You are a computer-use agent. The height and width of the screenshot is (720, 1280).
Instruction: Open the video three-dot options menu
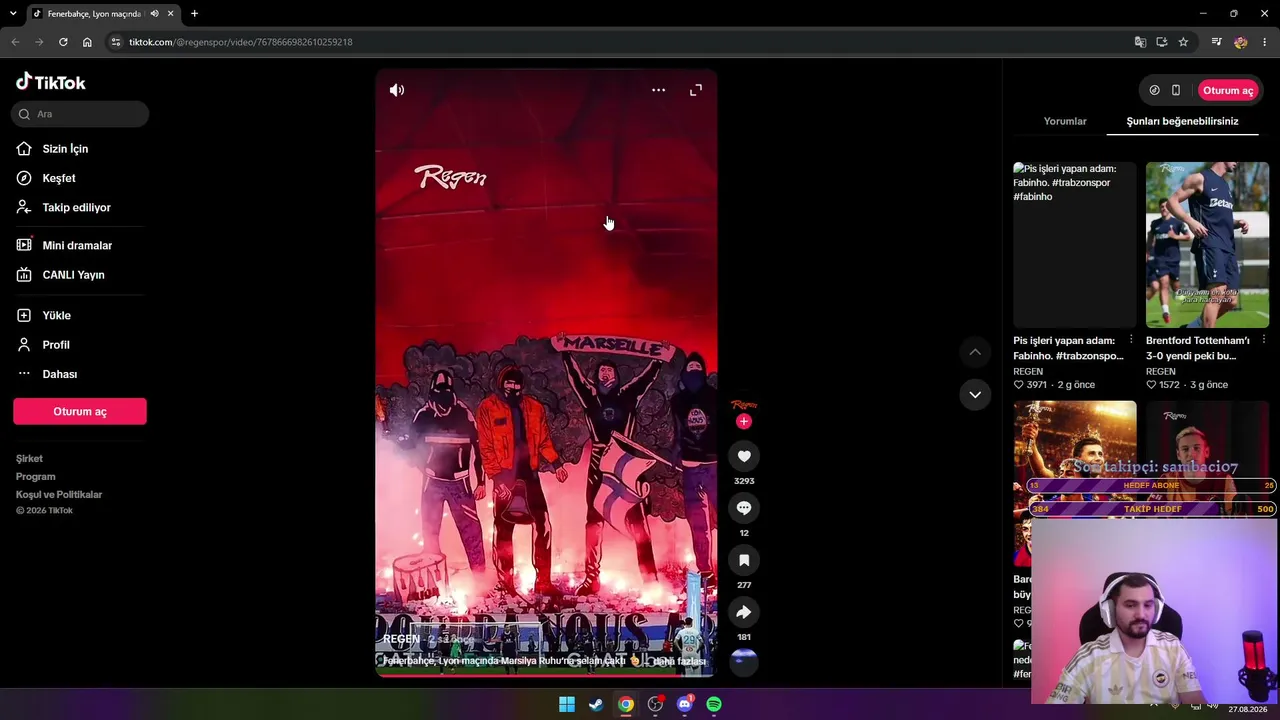658,90
